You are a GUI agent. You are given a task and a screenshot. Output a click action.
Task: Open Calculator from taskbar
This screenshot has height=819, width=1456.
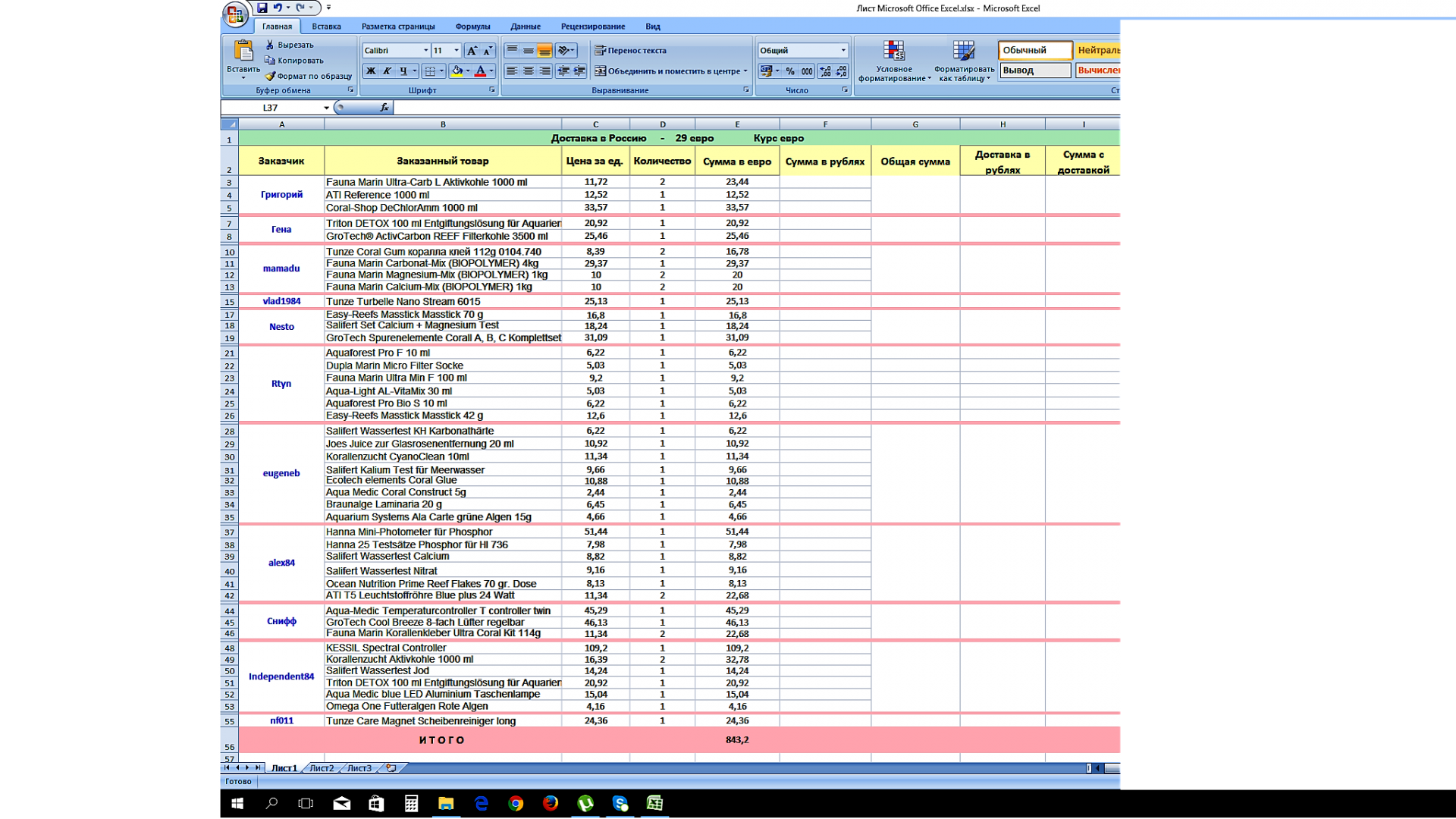pyautogui.click(x=411, y=804)
